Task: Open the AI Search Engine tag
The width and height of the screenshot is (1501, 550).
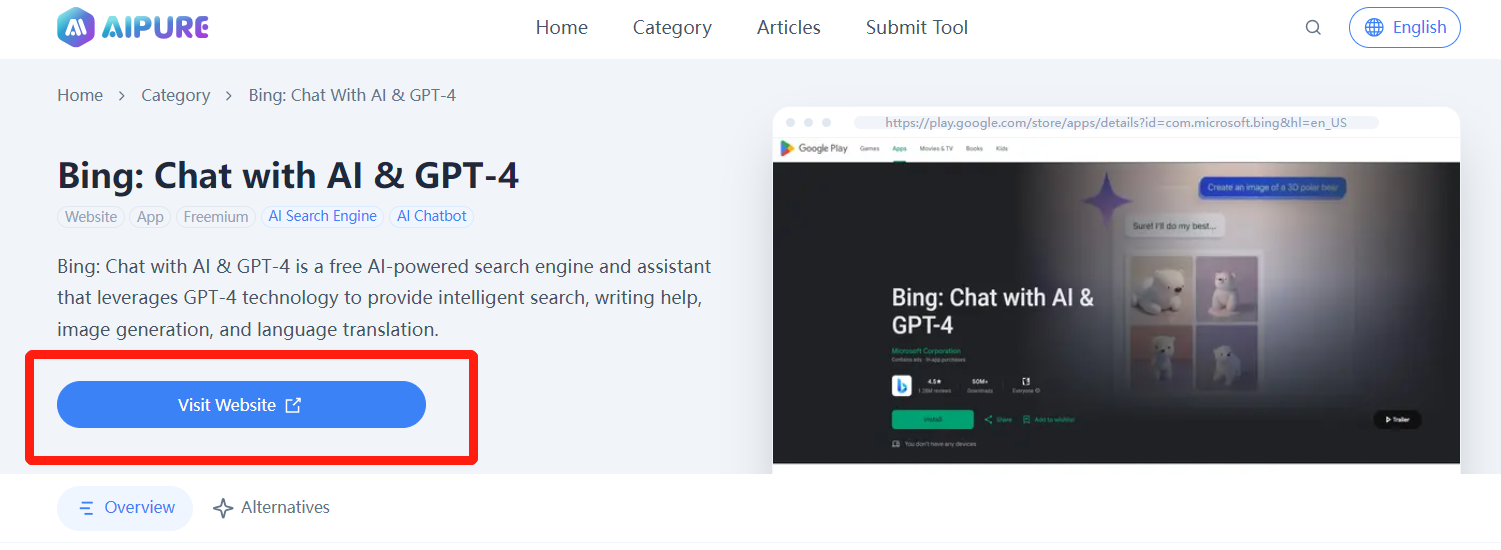Action: click(x=323, y=216)
